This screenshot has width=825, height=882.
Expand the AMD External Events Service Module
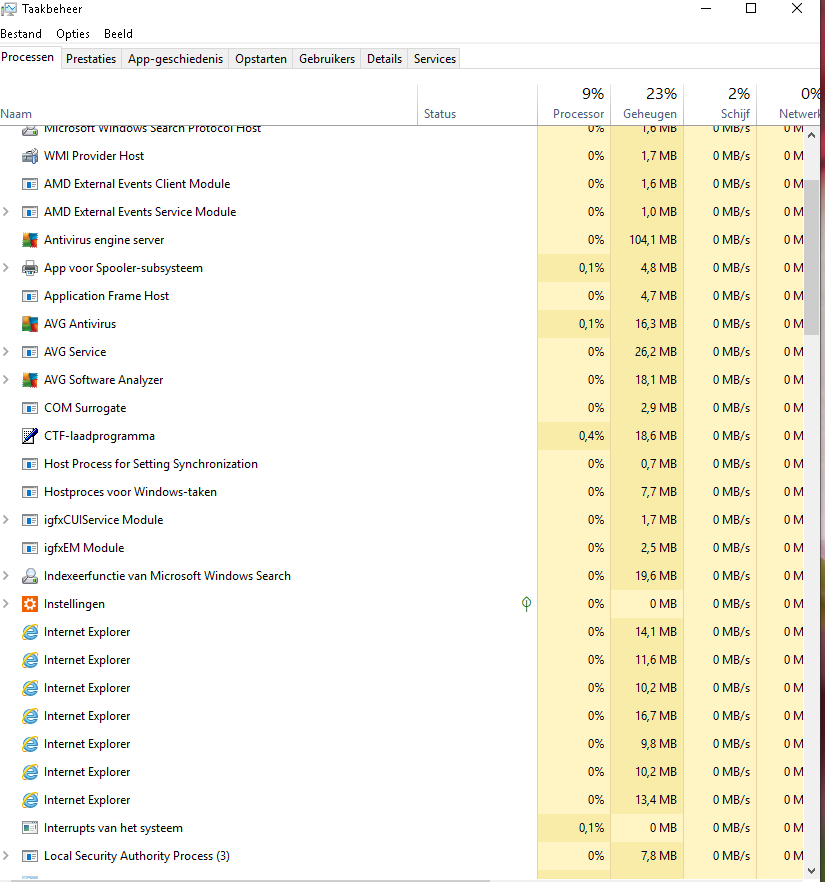coord(6,212)
